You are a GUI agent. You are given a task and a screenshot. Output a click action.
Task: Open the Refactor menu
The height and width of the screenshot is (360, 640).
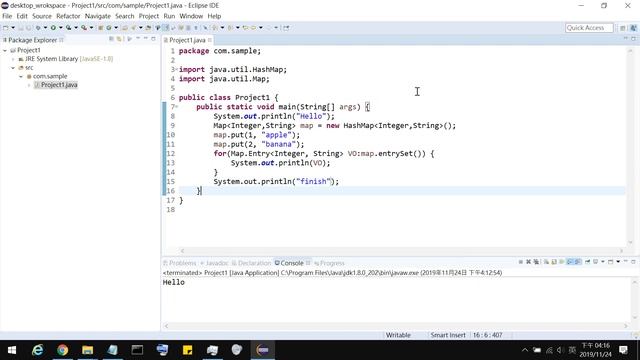pos(68,16)
